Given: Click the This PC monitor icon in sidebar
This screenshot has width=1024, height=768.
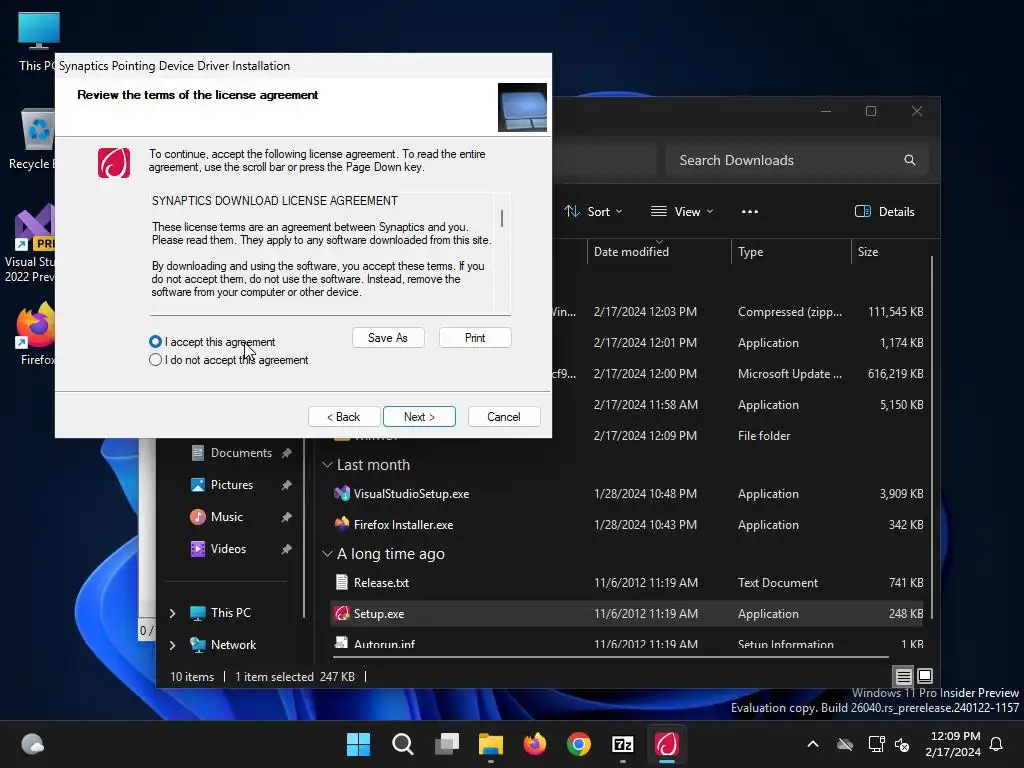Looking at the screenshot, I should [x=198, y=613].
